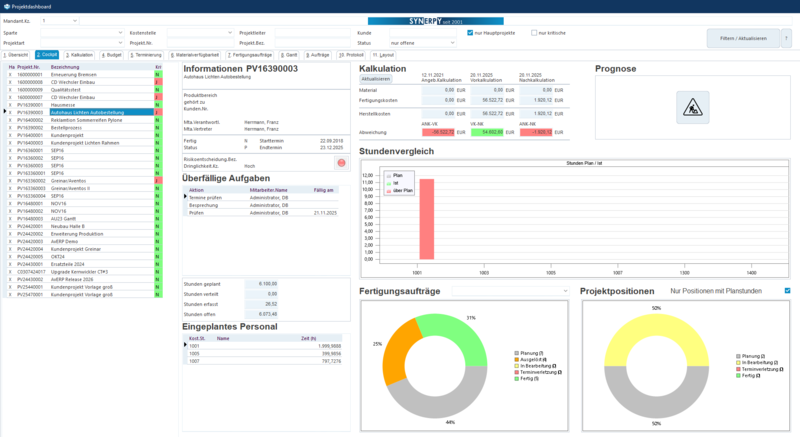
Task: Click red Kri flag for Greinar/Aventos row
Action: click(158, 180)
